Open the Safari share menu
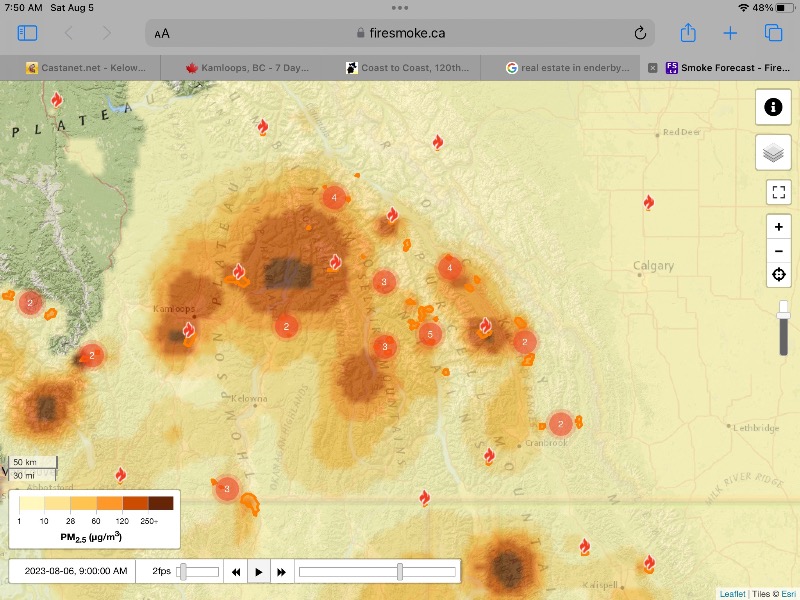The image size is (800, 600). click(x=688, y=33)
